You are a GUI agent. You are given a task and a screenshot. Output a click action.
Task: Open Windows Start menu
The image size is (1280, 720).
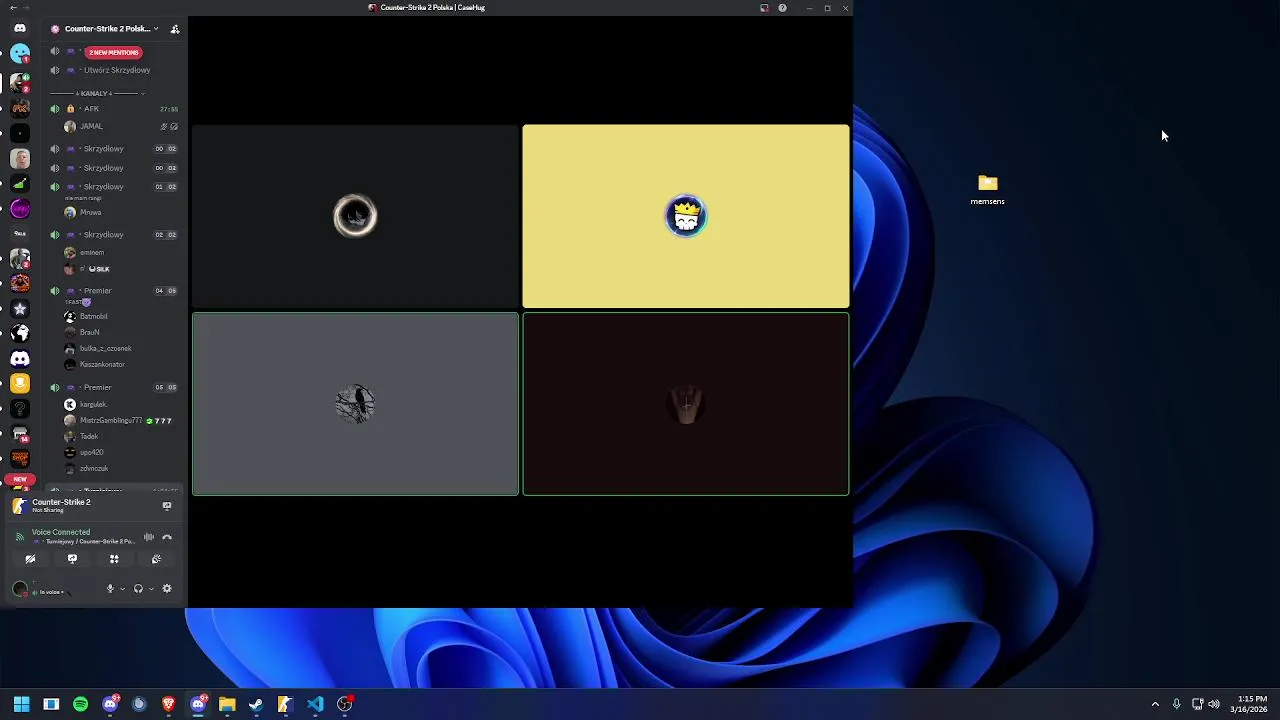(21, 704)
